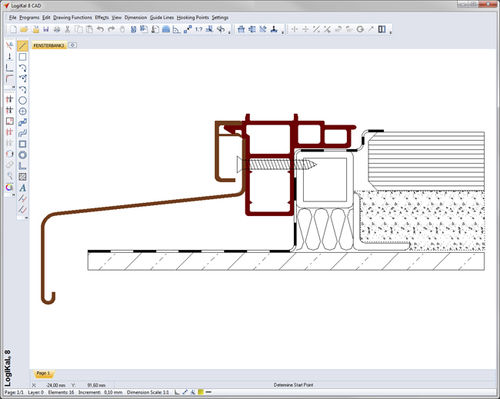Click the angle measurement icon in toolbar
The width and height of the screenshot is (500, 399).
point(176,29)
